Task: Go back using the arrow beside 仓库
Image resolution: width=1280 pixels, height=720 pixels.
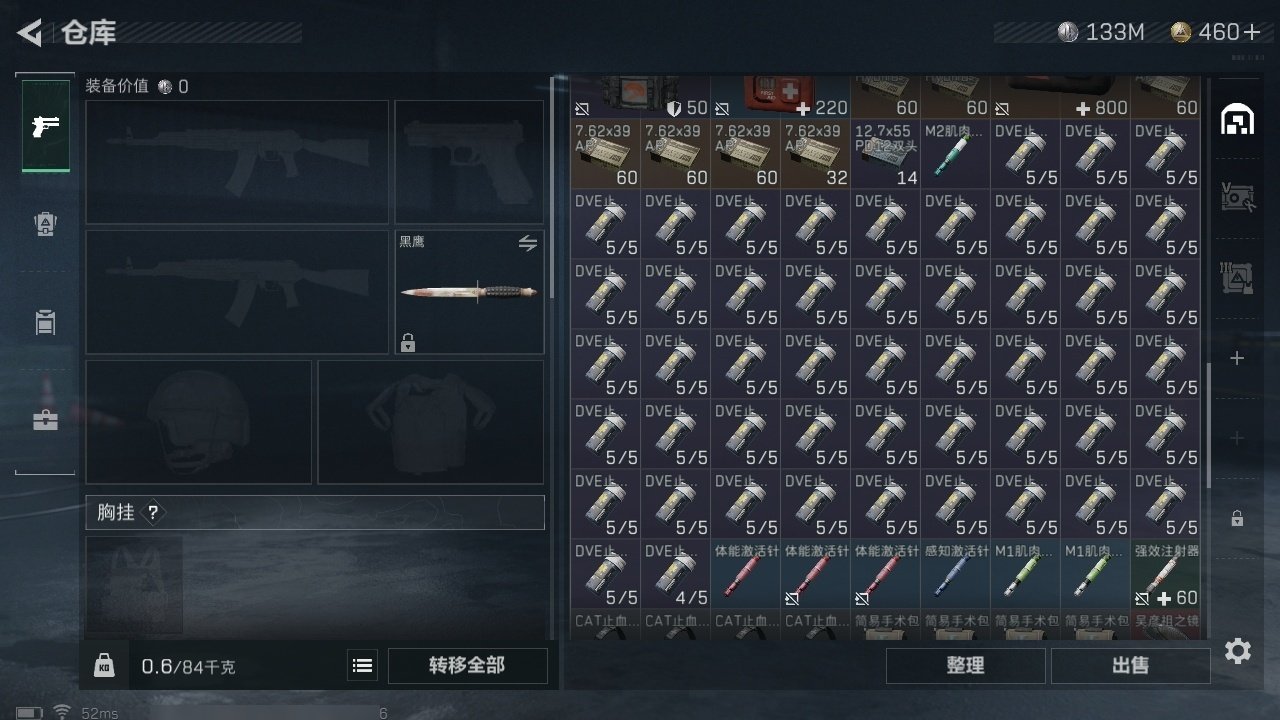Action: (30, 33)
